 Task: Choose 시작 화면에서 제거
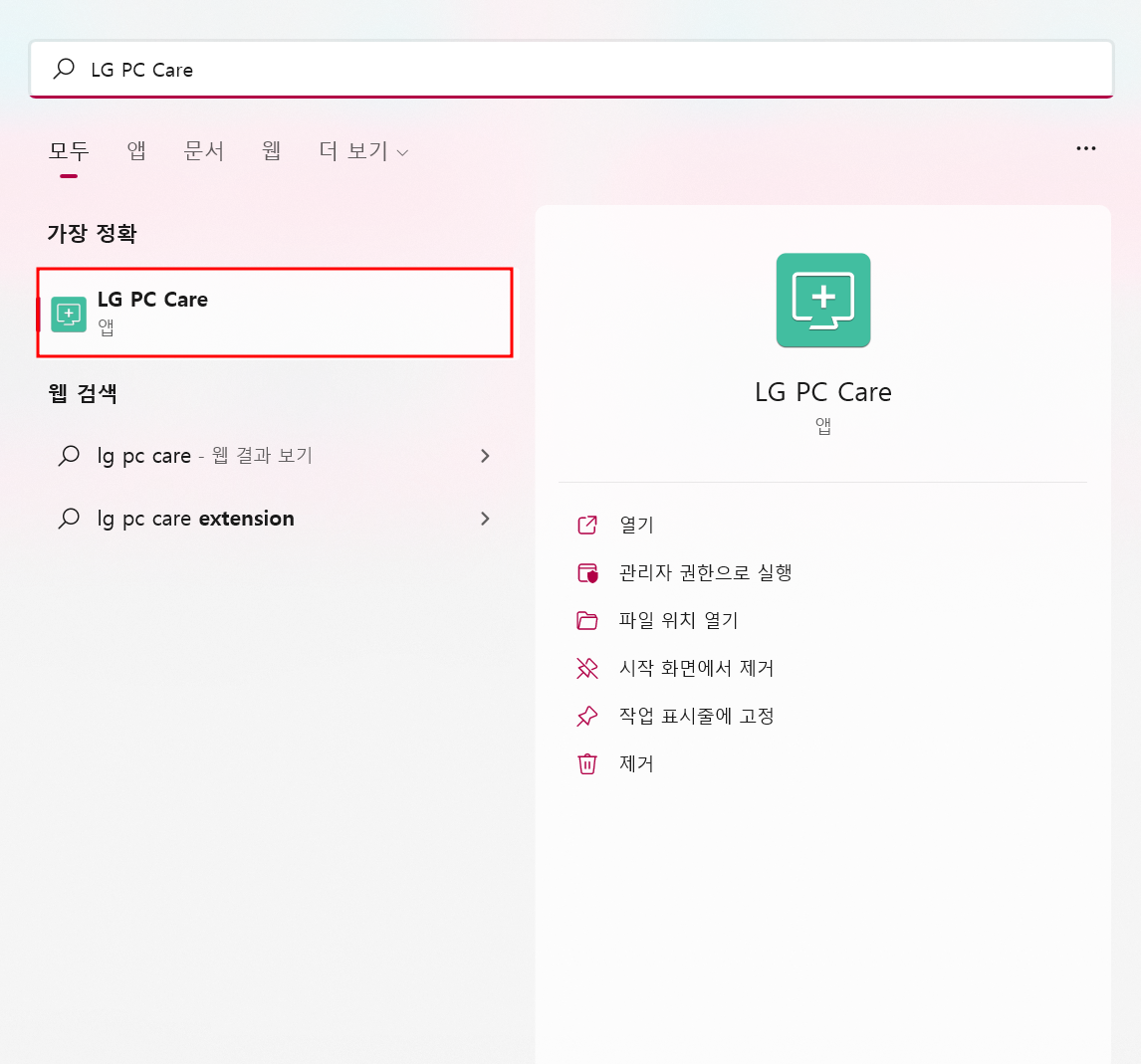point(696,669)
